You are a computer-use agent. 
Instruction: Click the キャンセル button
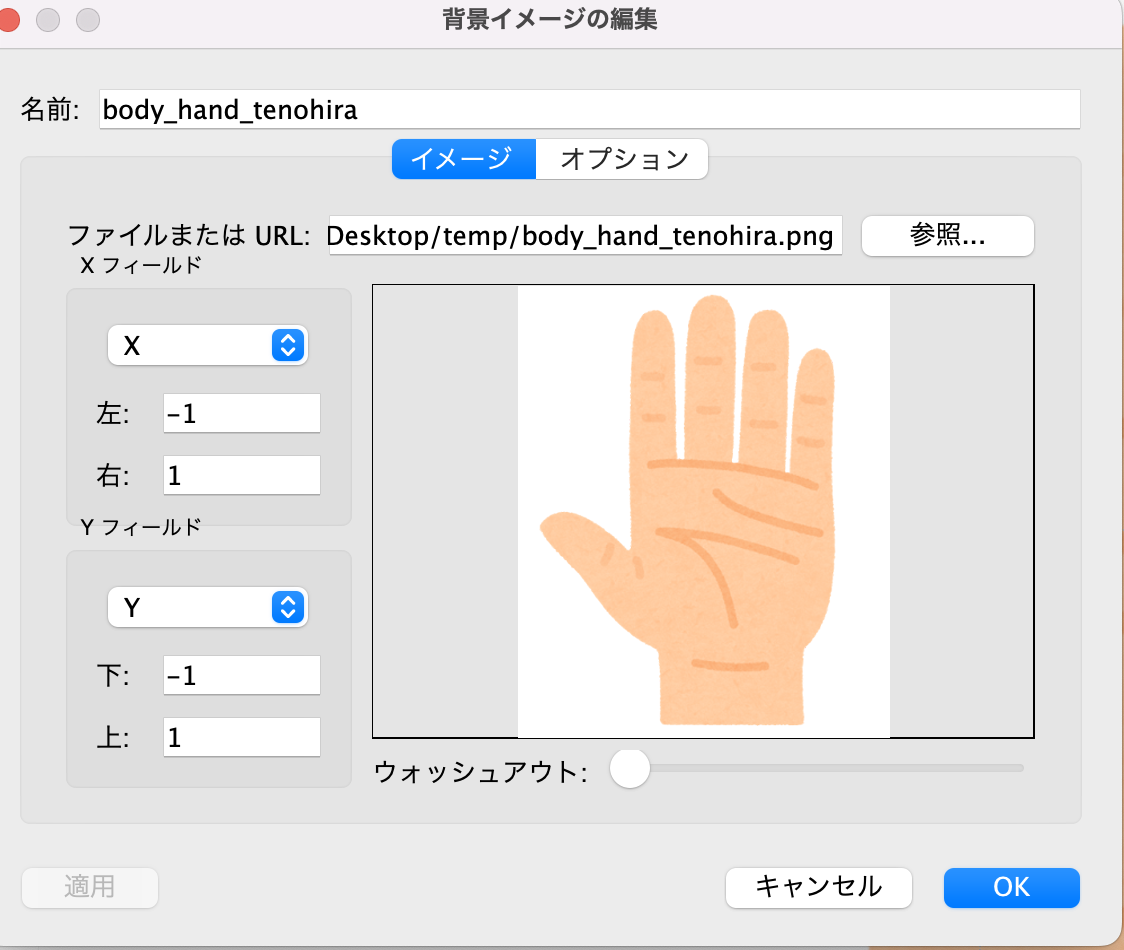[x=819, y=888]
